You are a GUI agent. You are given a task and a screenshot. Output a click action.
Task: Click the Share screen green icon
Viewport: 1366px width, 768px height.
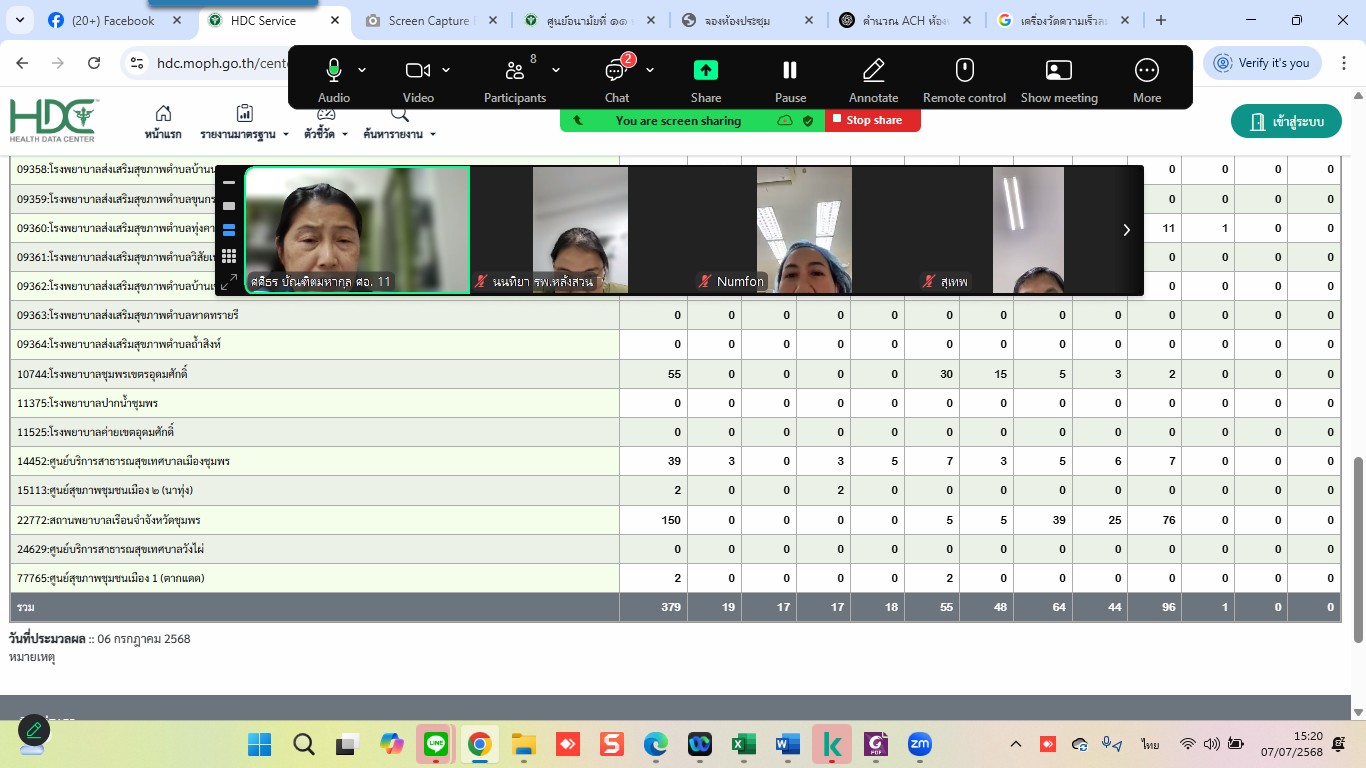[705, 71]
